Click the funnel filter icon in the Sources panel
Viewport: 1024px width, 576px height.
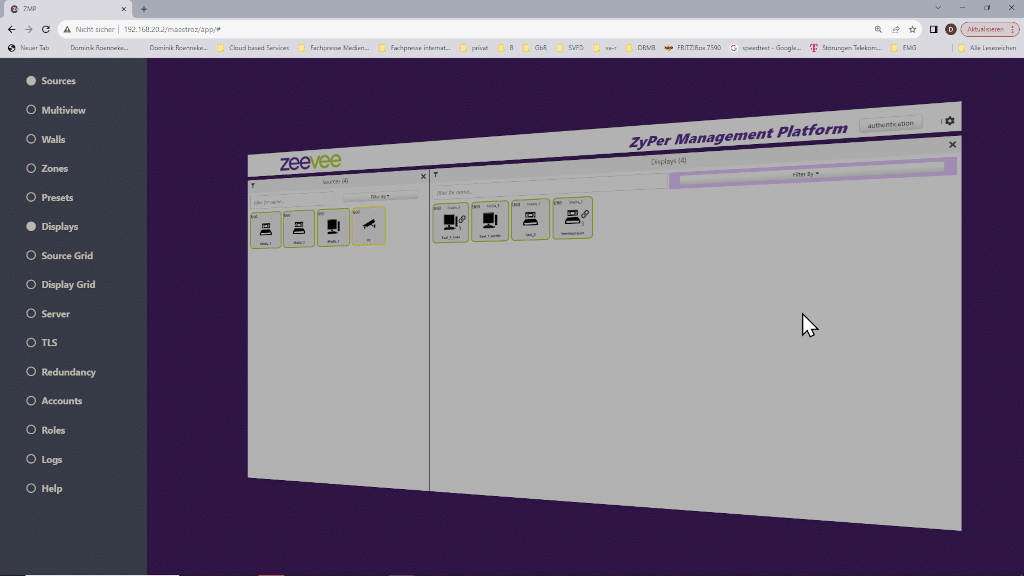(253, 185)
